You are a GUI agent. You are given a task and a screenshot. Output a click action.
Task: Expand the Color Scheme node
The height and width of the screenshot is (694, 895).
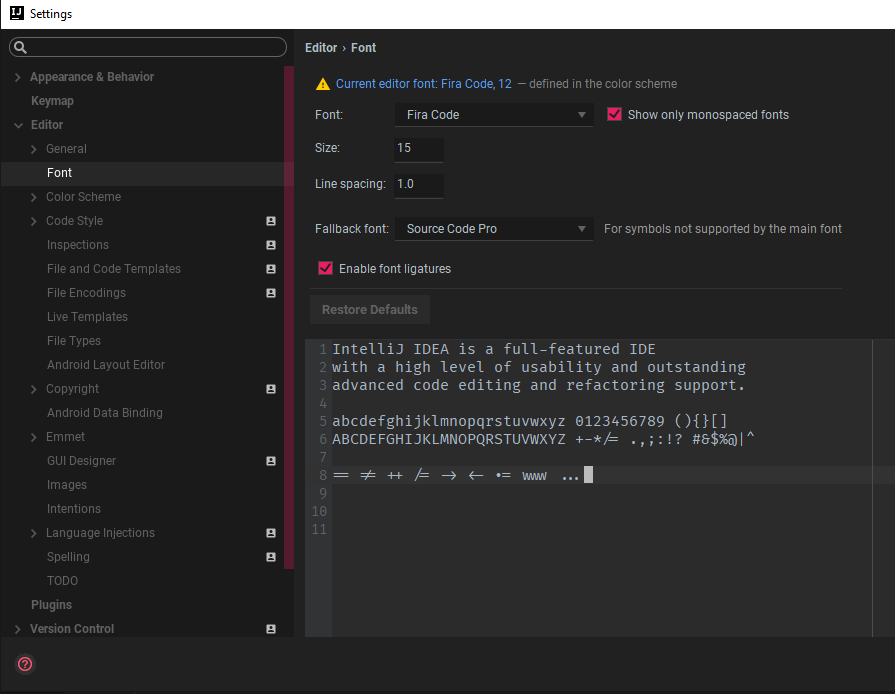tap(34, 197)
